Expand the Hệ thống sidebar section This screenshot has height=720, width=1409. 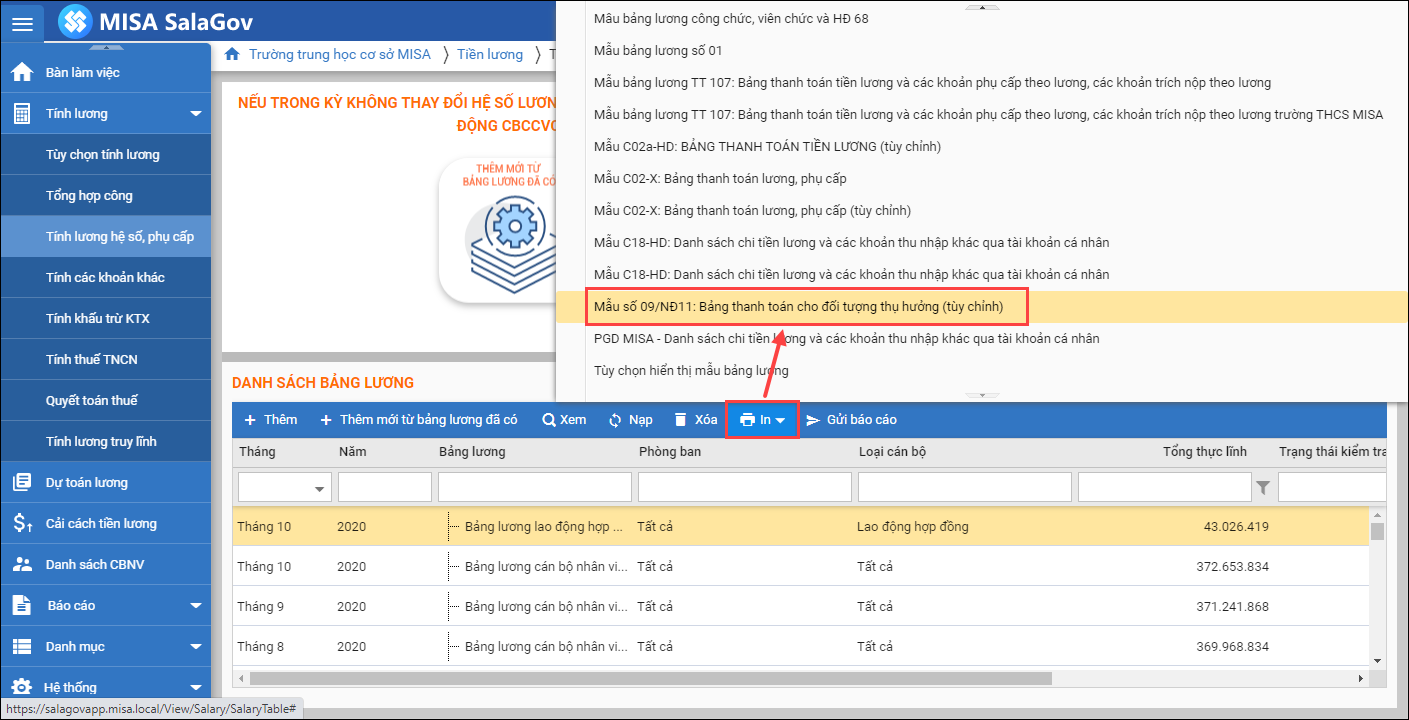click(x=196, y=688)
